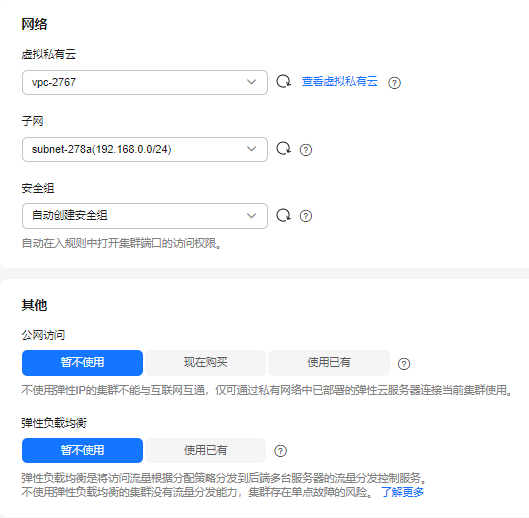Open the 自动创建安全组 dropdown

tap(145, 216)
